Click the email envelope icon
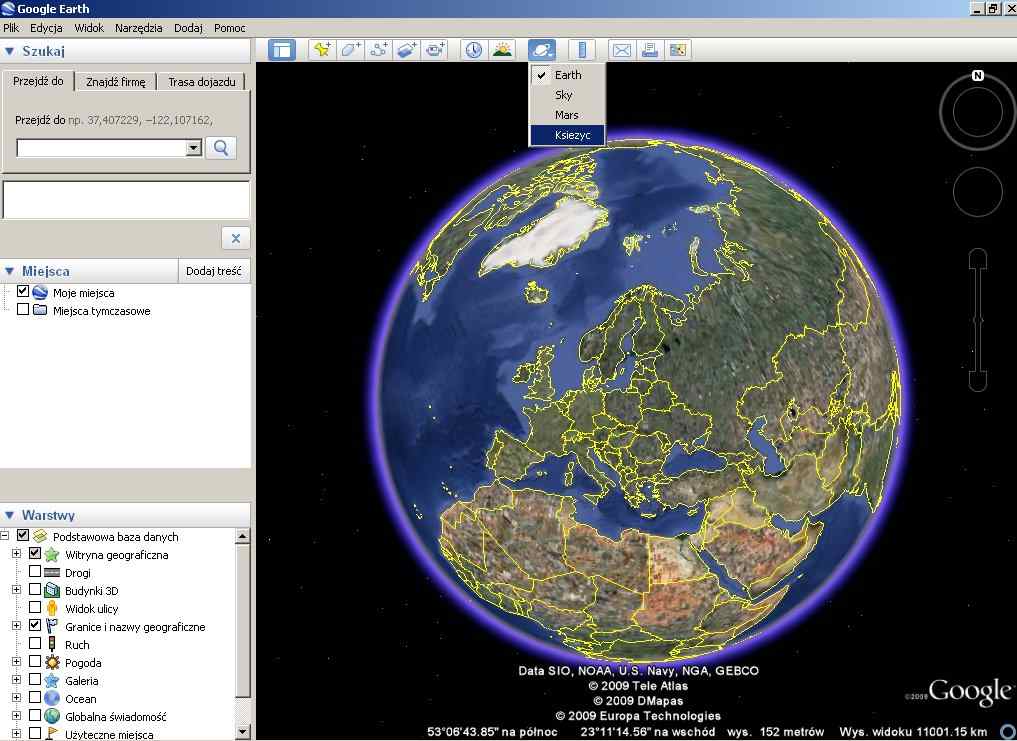1017x741 pixels. [x=622, y=49]
